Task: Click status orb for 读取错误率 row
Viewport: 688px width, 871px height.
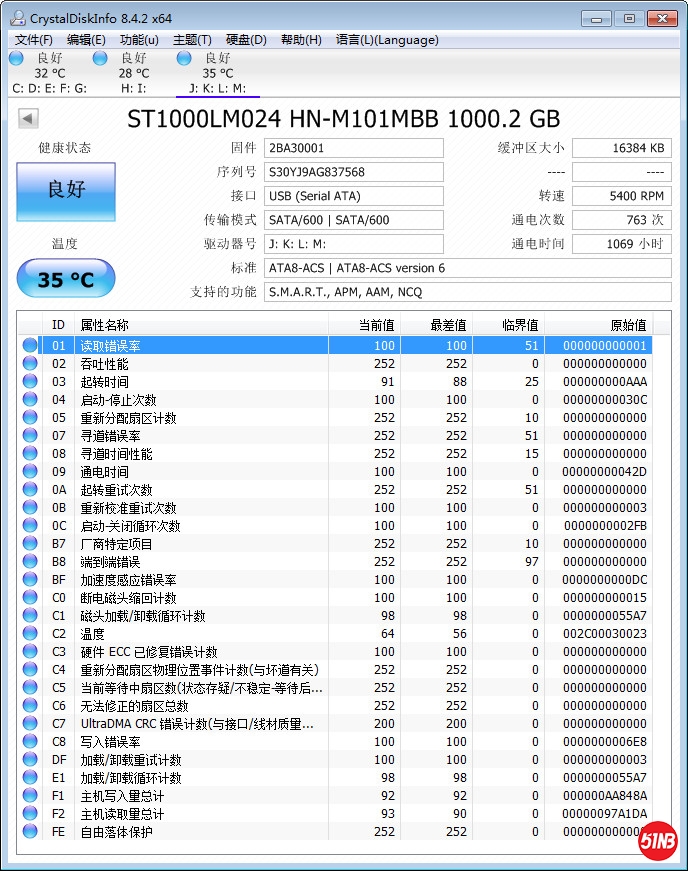Action: (x=30, y=346)
